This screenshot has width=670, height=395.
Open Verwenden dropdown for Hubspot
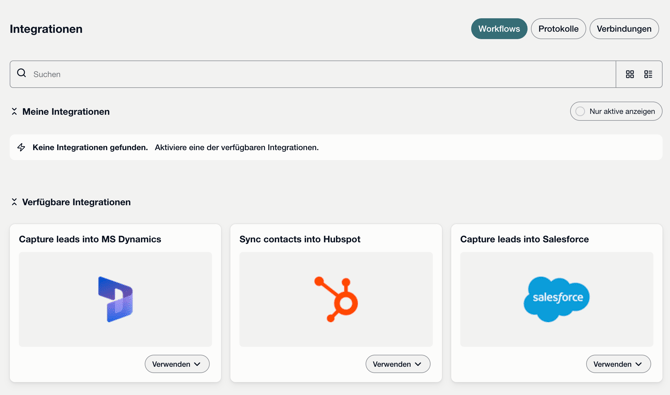[398, 364]
